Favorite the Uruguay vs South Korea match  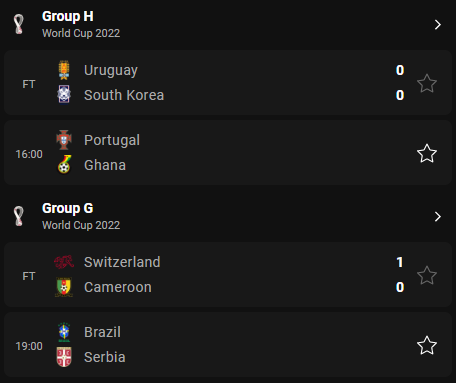[x=427, y=83]
